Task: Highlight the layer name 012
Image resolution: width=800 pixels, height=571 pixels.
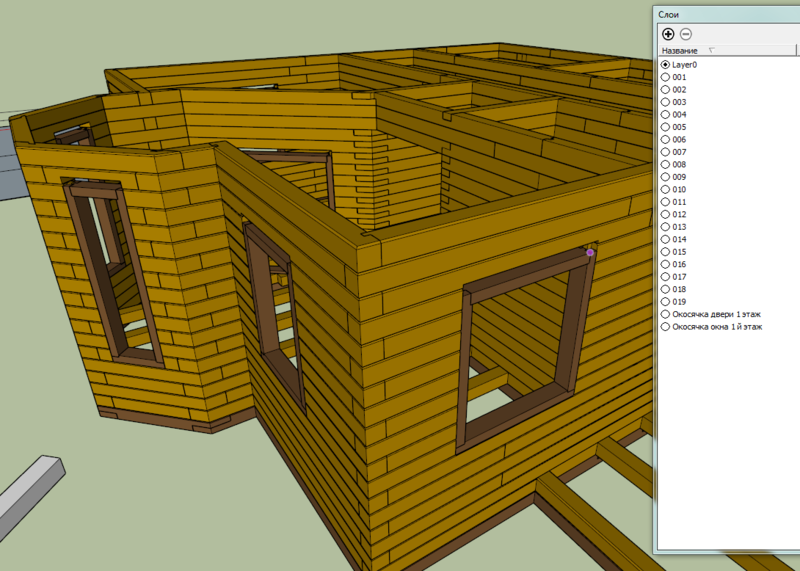Action: pos(679,214)
